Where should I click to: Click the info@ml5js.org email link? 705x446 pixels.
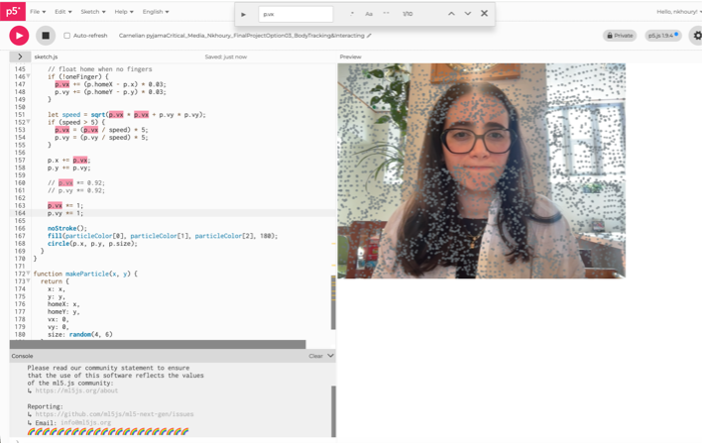click(85, 423)
